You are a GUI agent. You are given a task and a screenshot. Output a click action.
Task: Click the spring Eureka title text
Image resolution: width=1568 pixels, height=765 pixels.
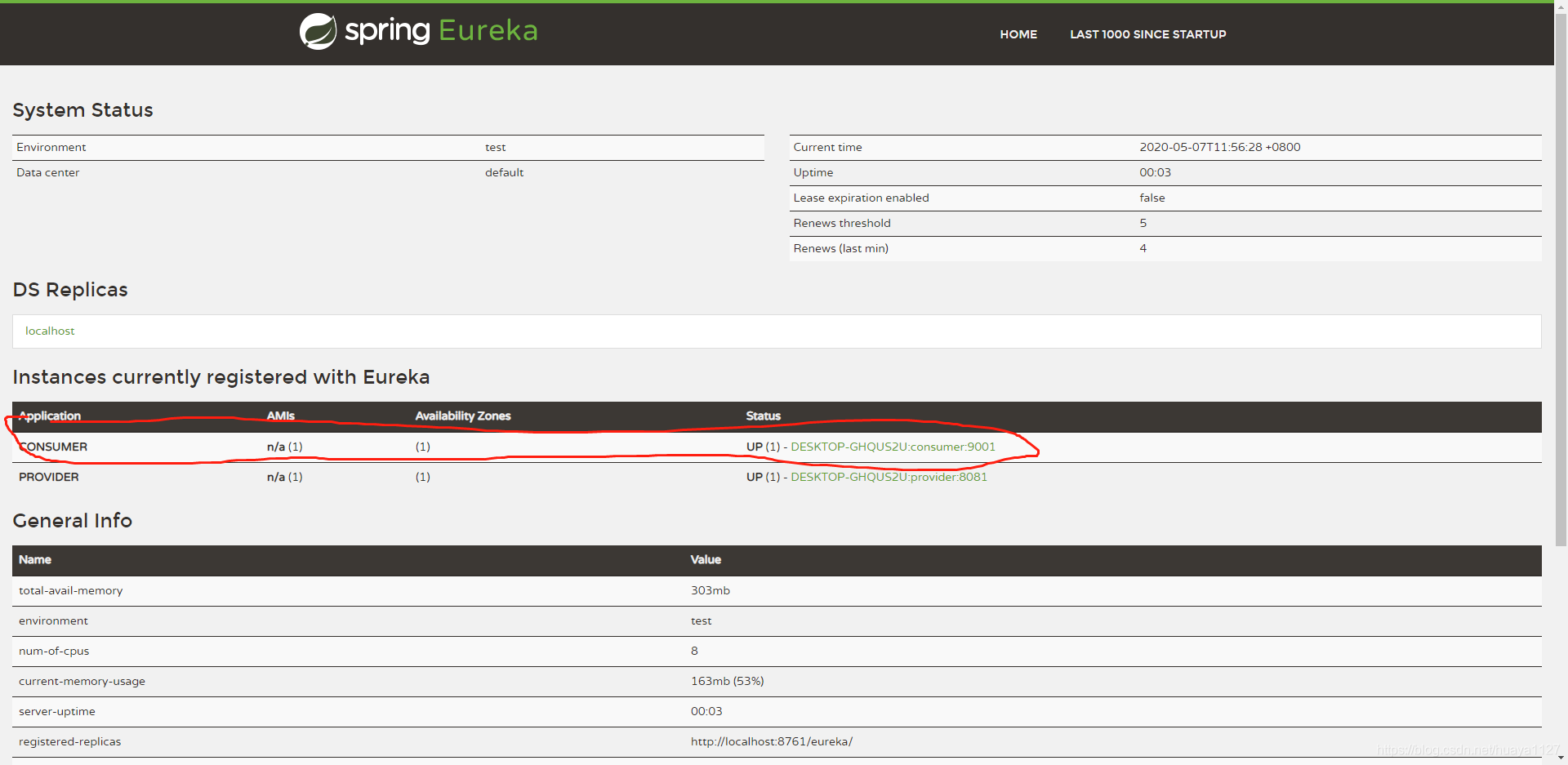click(441, 31)
